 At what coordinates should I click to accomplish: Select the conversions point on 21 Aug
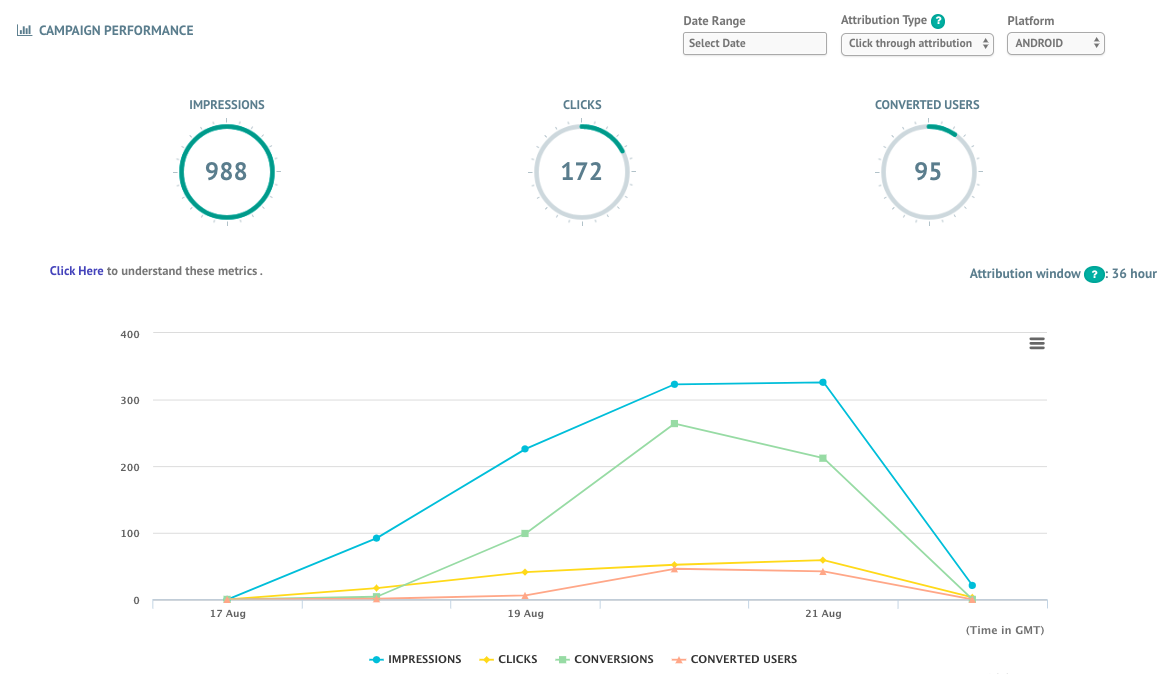coord(823,458)
